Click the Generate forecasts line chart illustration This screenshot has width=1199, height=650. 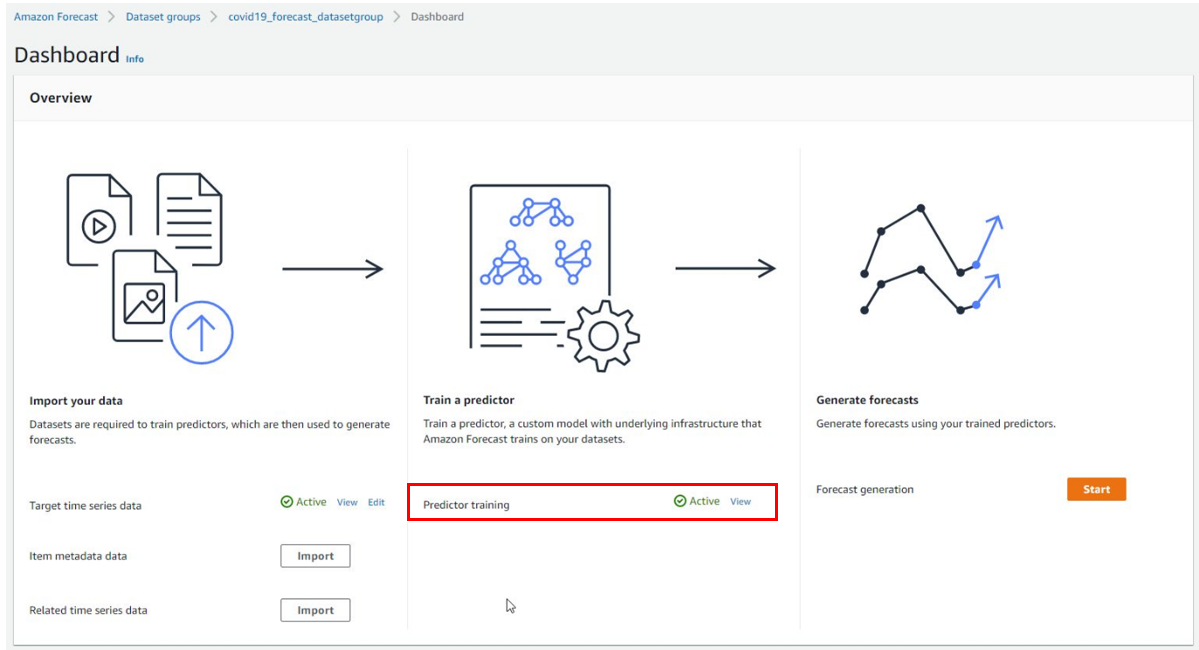pos(931,260)
